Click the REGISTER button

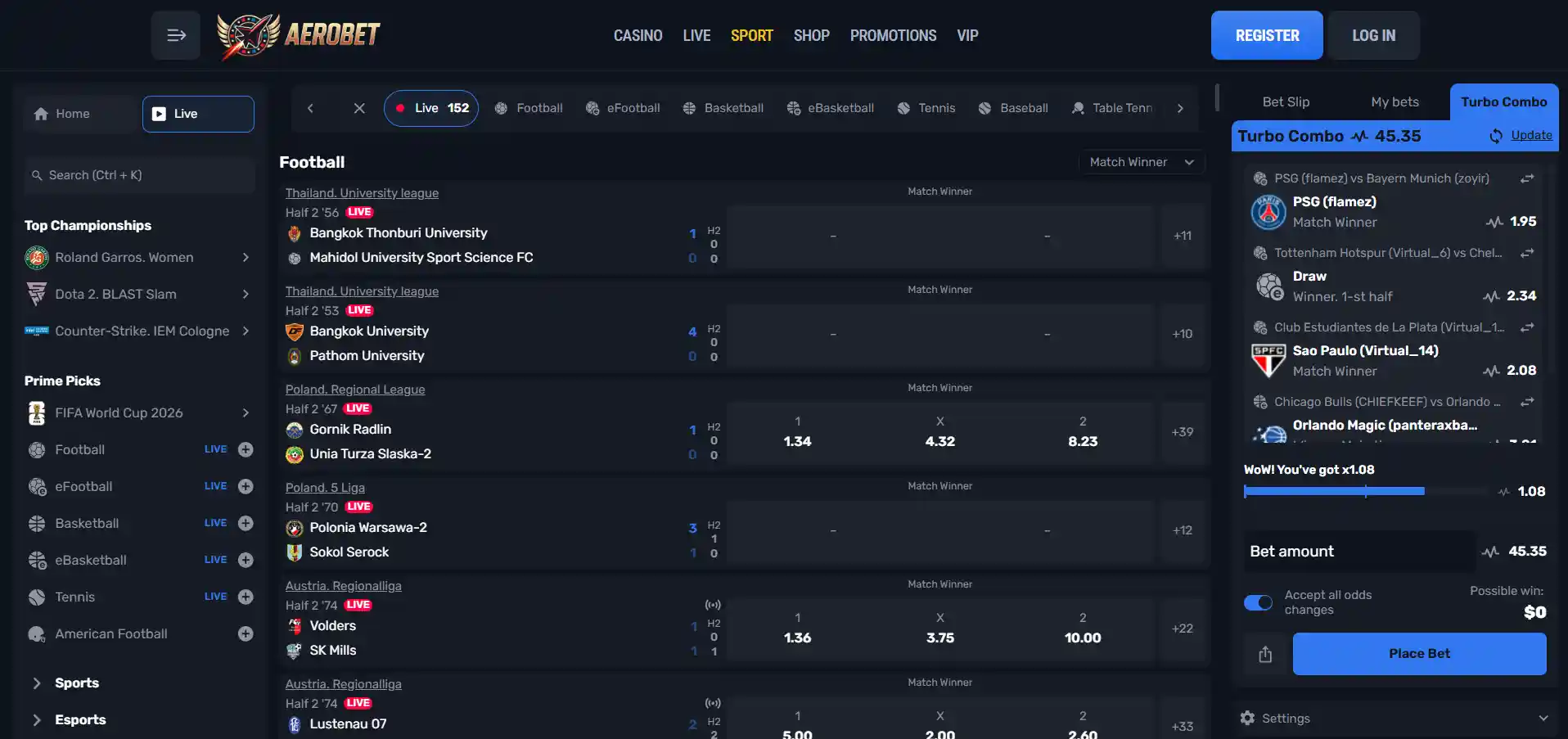coord(1267,35)
